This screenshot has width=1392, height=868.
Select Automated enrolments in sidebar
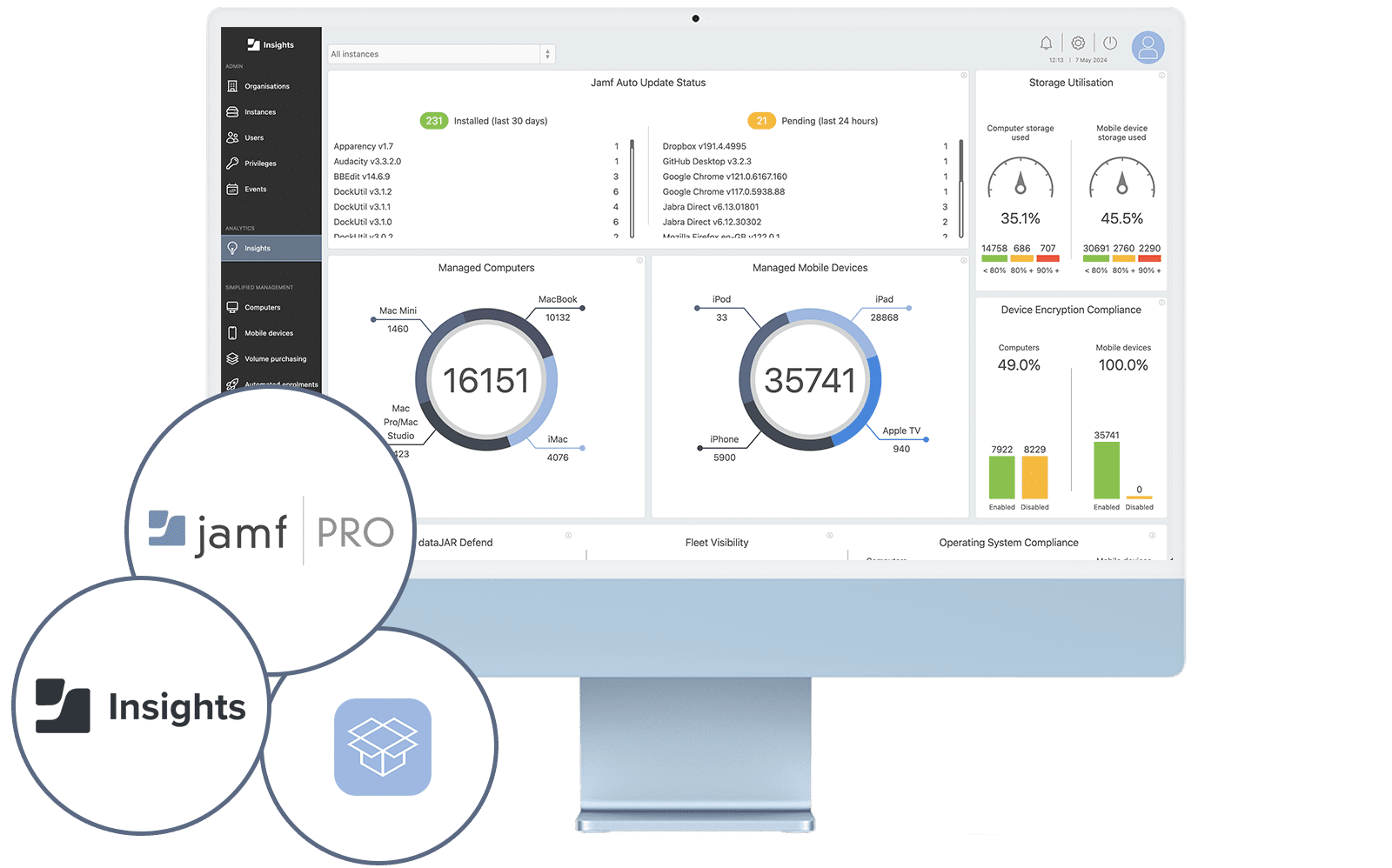(271, 384)
